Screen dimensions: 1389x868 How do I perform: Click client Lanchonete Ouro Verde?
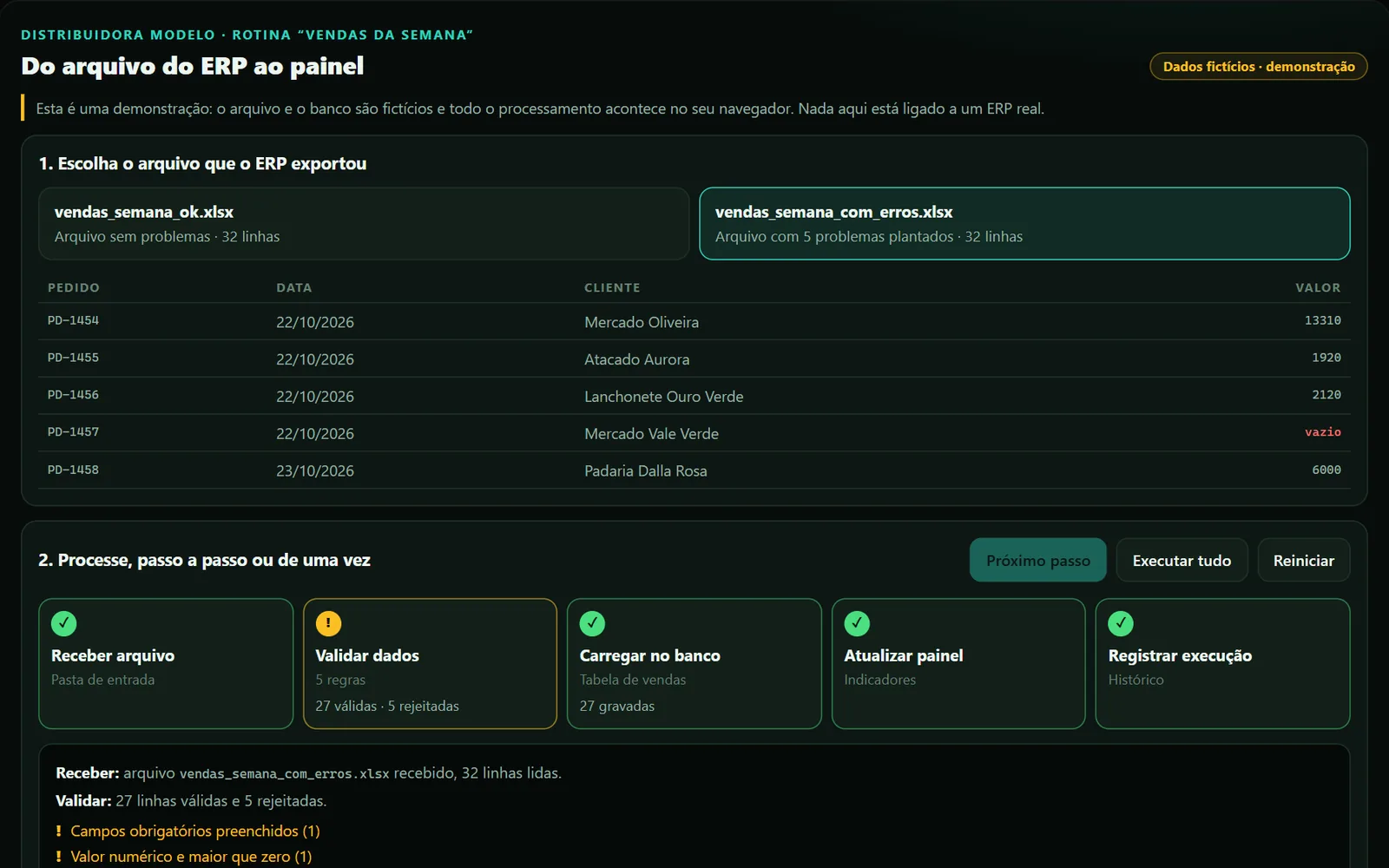point(664,397)
